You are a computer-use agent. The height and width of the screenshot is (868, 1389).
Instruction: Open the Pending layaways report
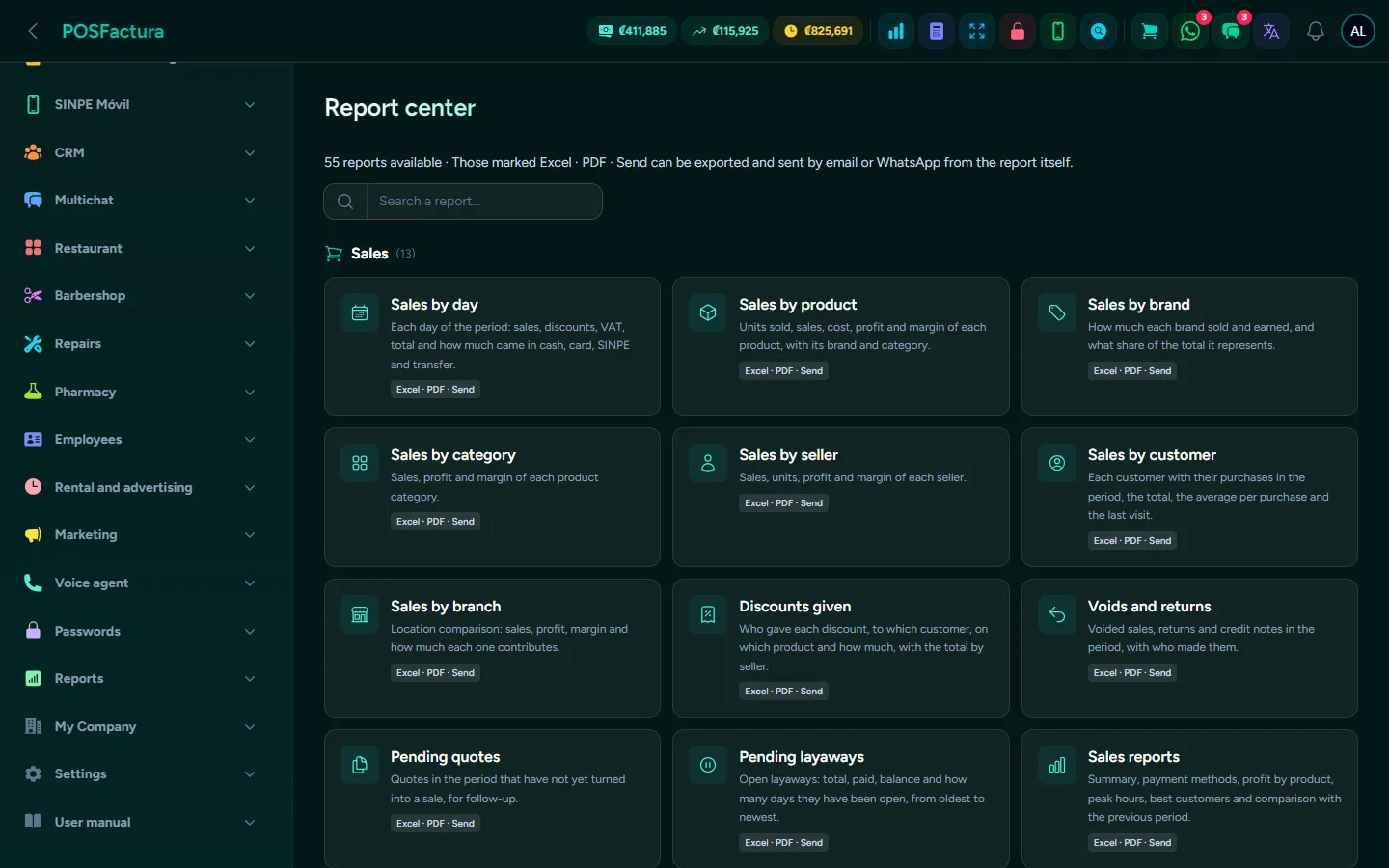(841, 799)
